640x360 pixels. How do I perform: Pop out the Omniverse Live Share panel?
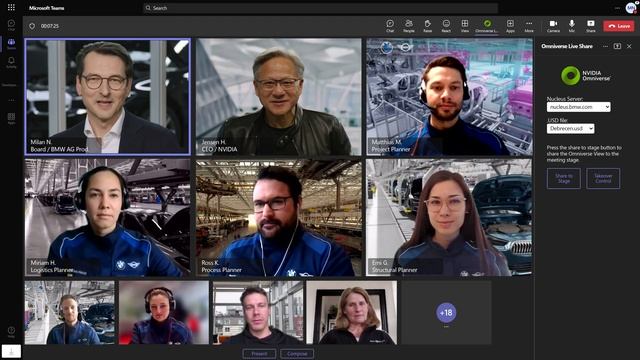point(617,47)
